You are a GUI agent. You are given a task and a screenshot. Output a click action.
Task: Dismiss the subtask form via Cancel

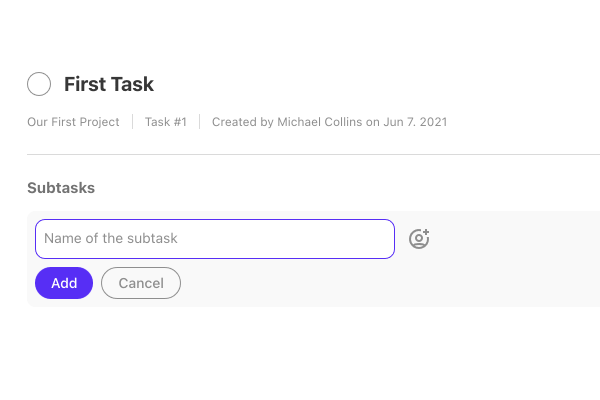coord(141,283)
